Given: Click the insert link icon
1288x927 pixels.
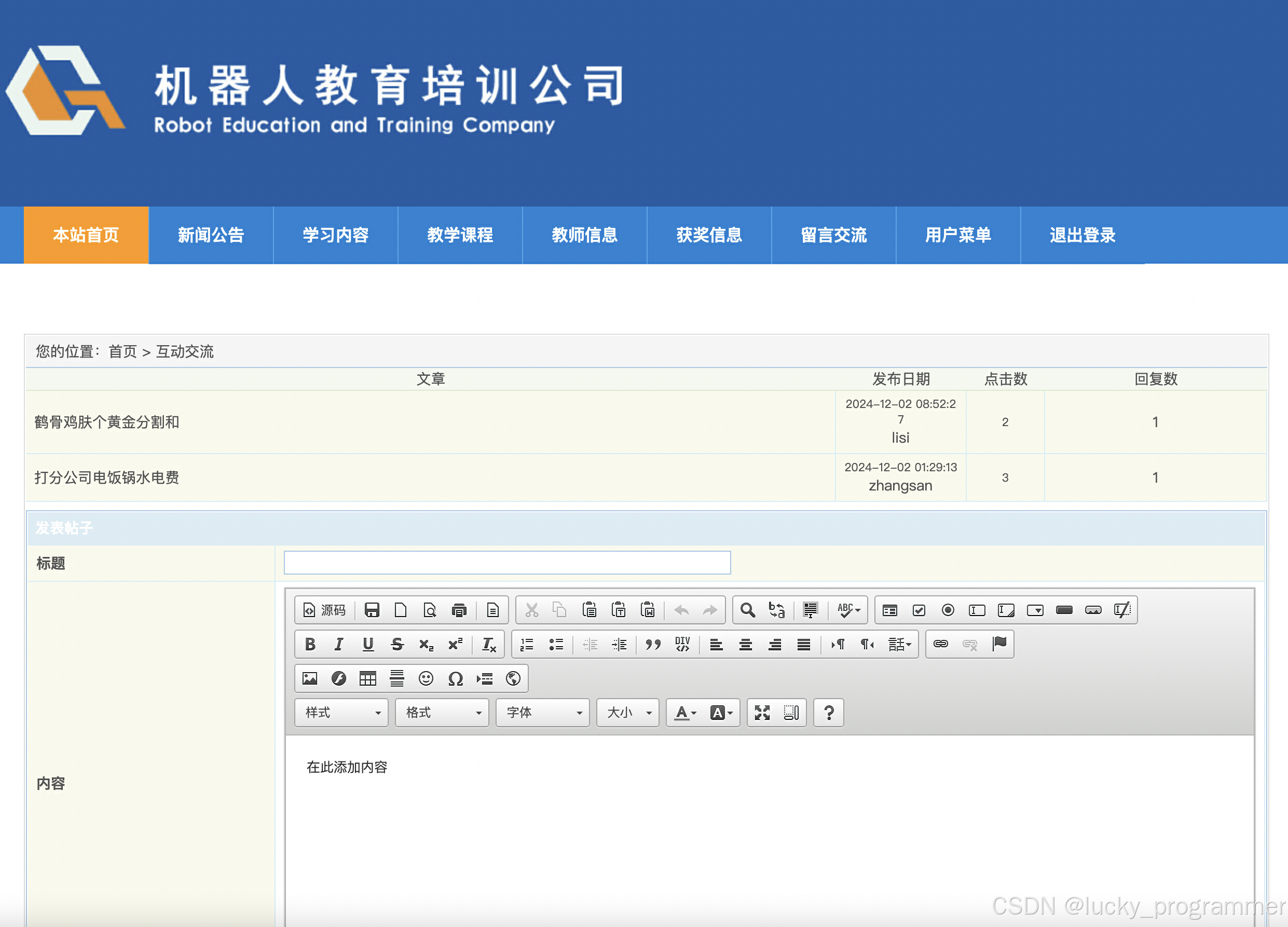Looking at the screenshot, I should pos(940,644).
